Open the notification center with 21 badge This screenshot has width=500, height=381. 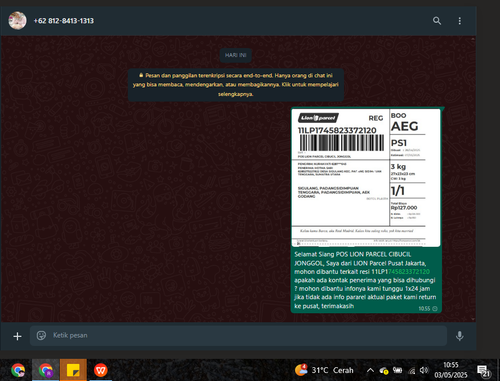(x=484, y=371)
